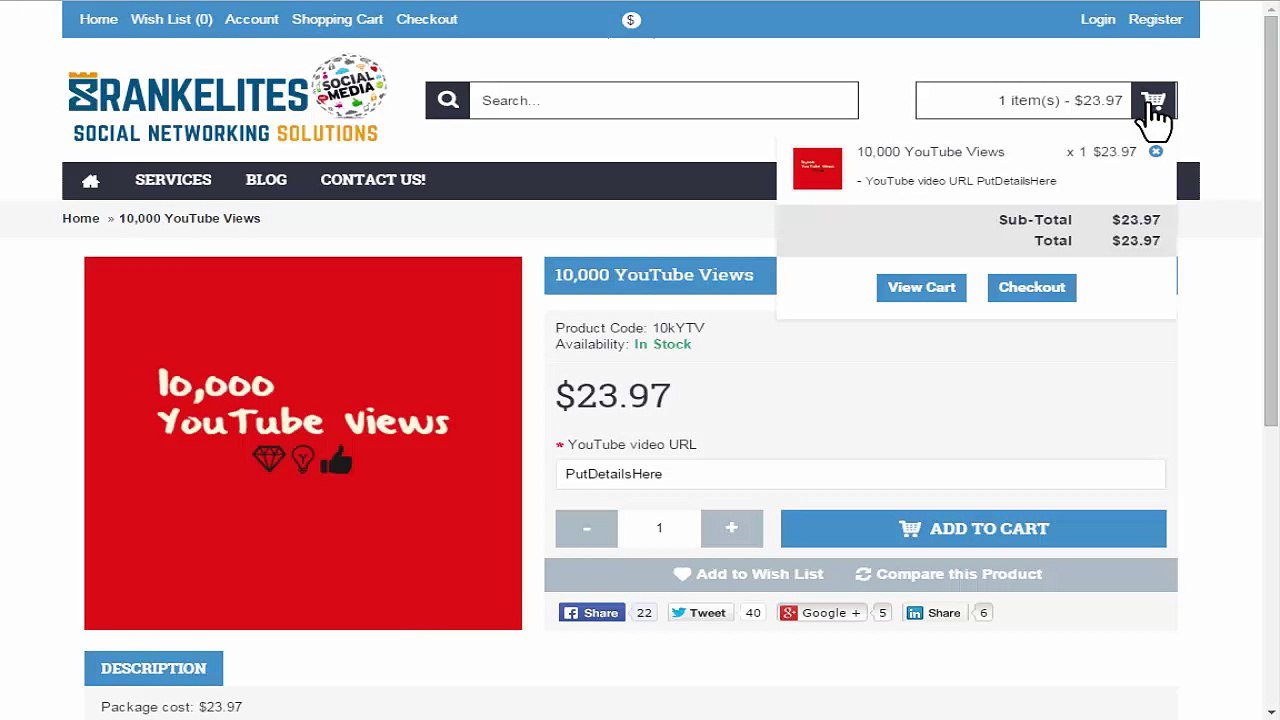This screenshot has width=1280, height=720.
Task: Share on Facebook button
Action: [592, 613]
